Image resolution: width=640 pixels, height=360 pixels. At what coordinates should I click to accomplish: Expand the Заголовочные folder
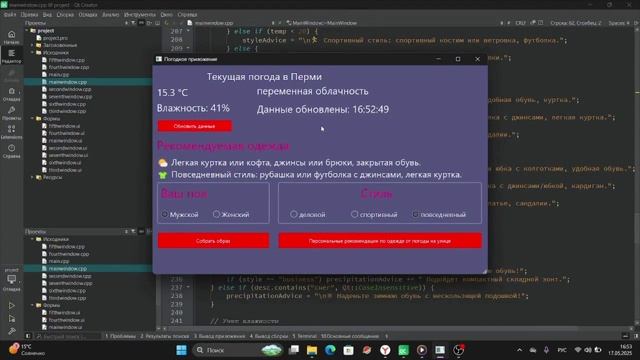(x=33, y=45)
